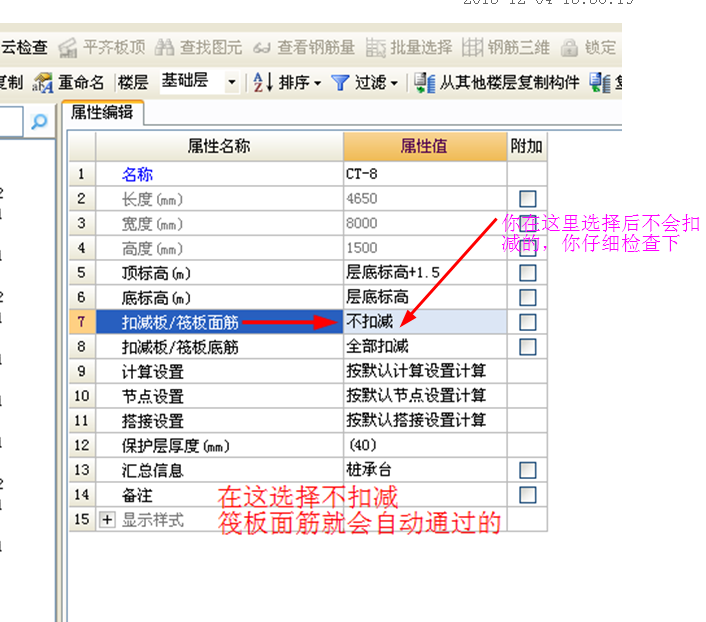Viewport: 706px width, 622px height.
Task: Toggle 附加 checkbox for 扣减板/筏板面筋
Action: (527, 322)
